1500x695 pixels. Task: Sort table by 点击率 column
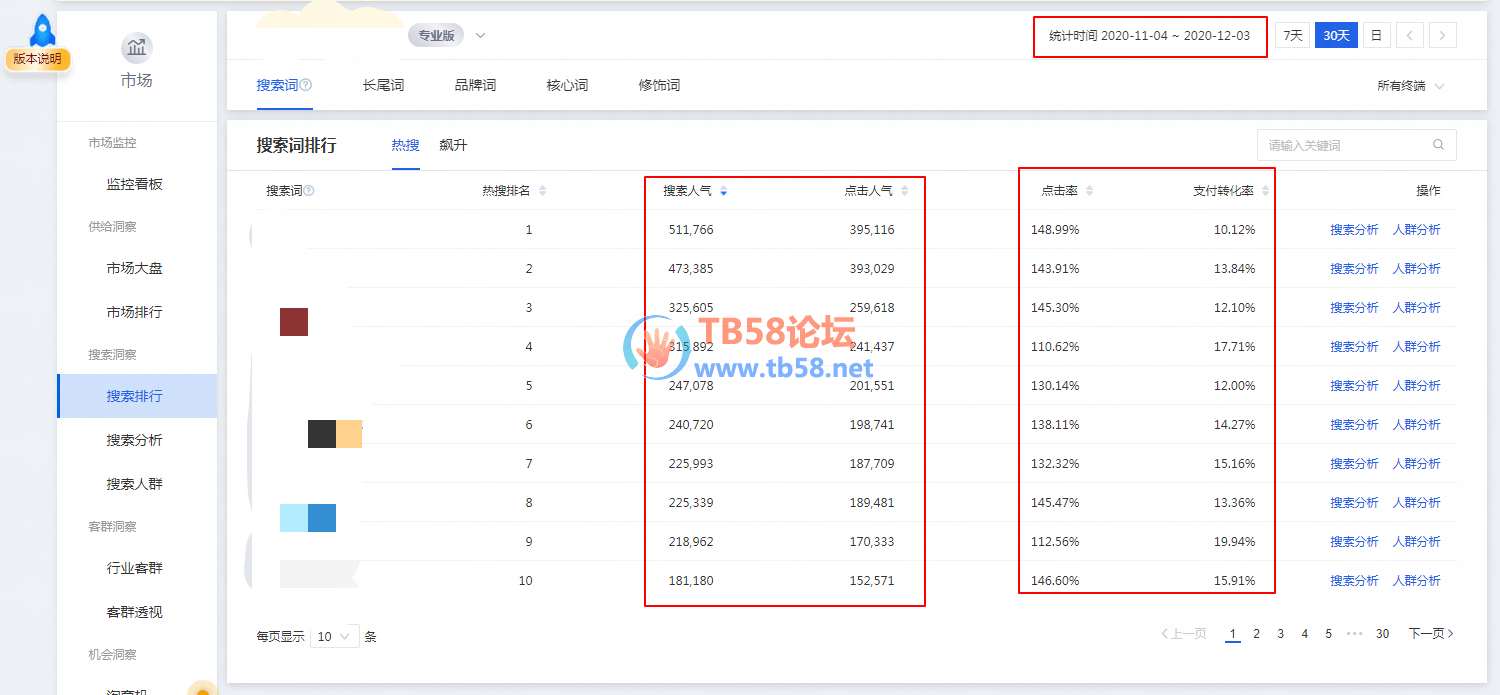point(1089,191)
